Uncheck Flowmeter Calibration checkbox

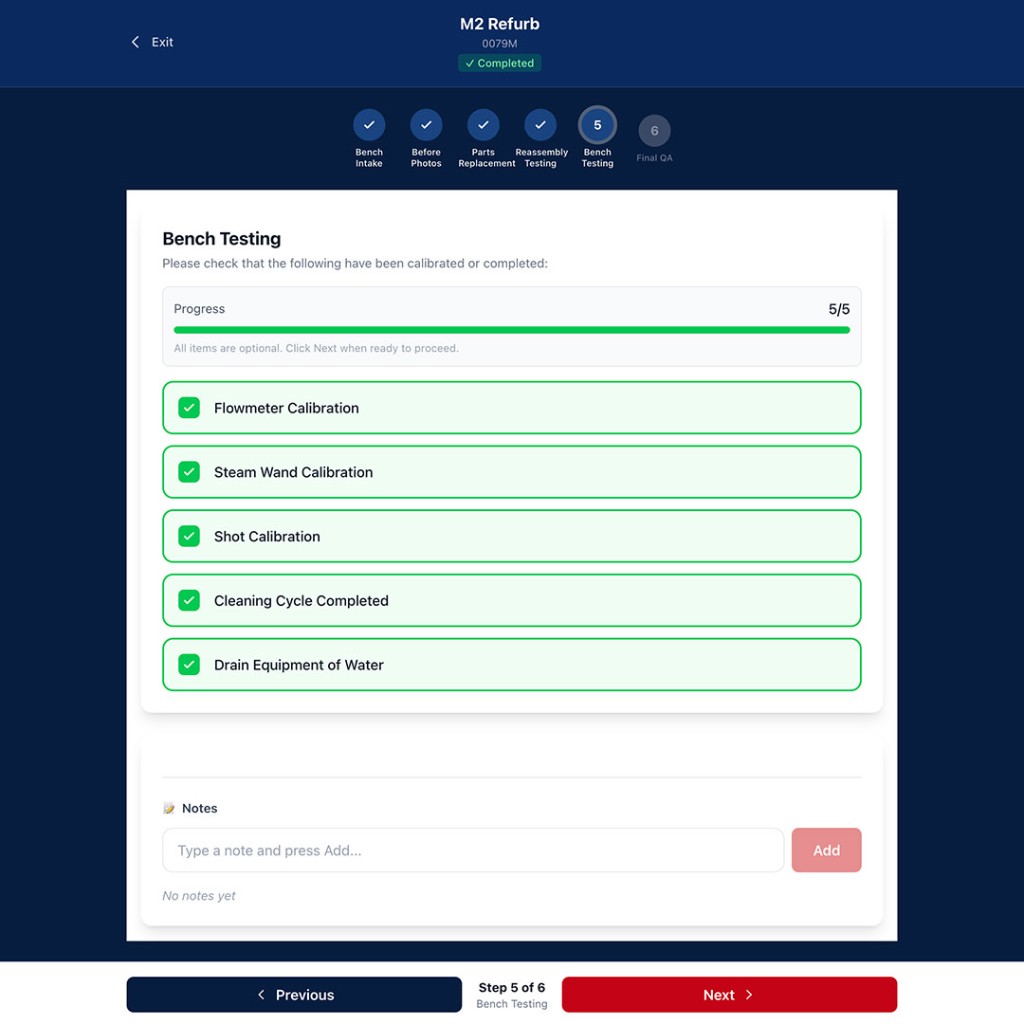coord(189,408)
